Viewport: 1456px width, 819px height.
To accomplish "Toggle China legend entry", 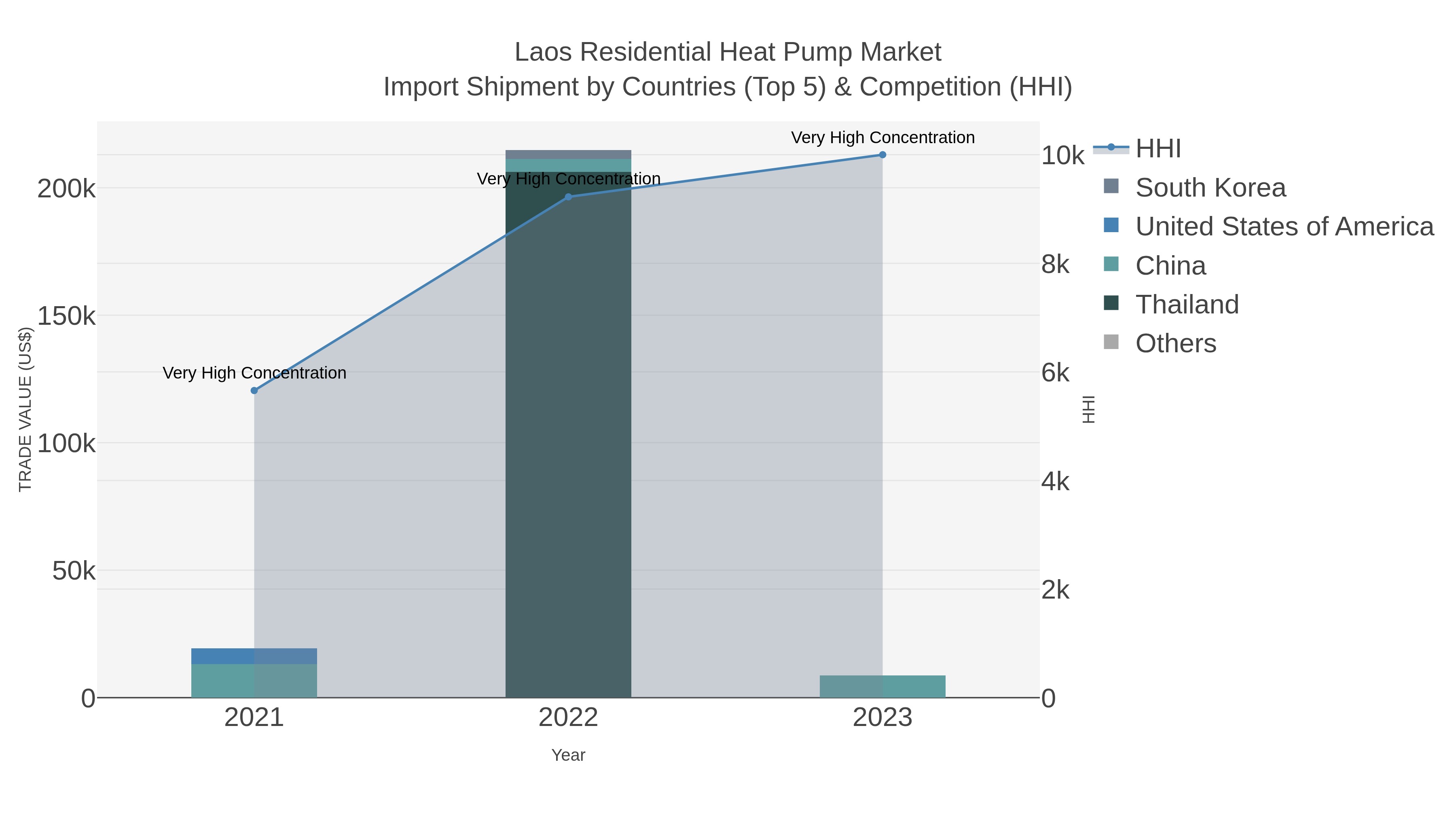I will (1155, 266).
